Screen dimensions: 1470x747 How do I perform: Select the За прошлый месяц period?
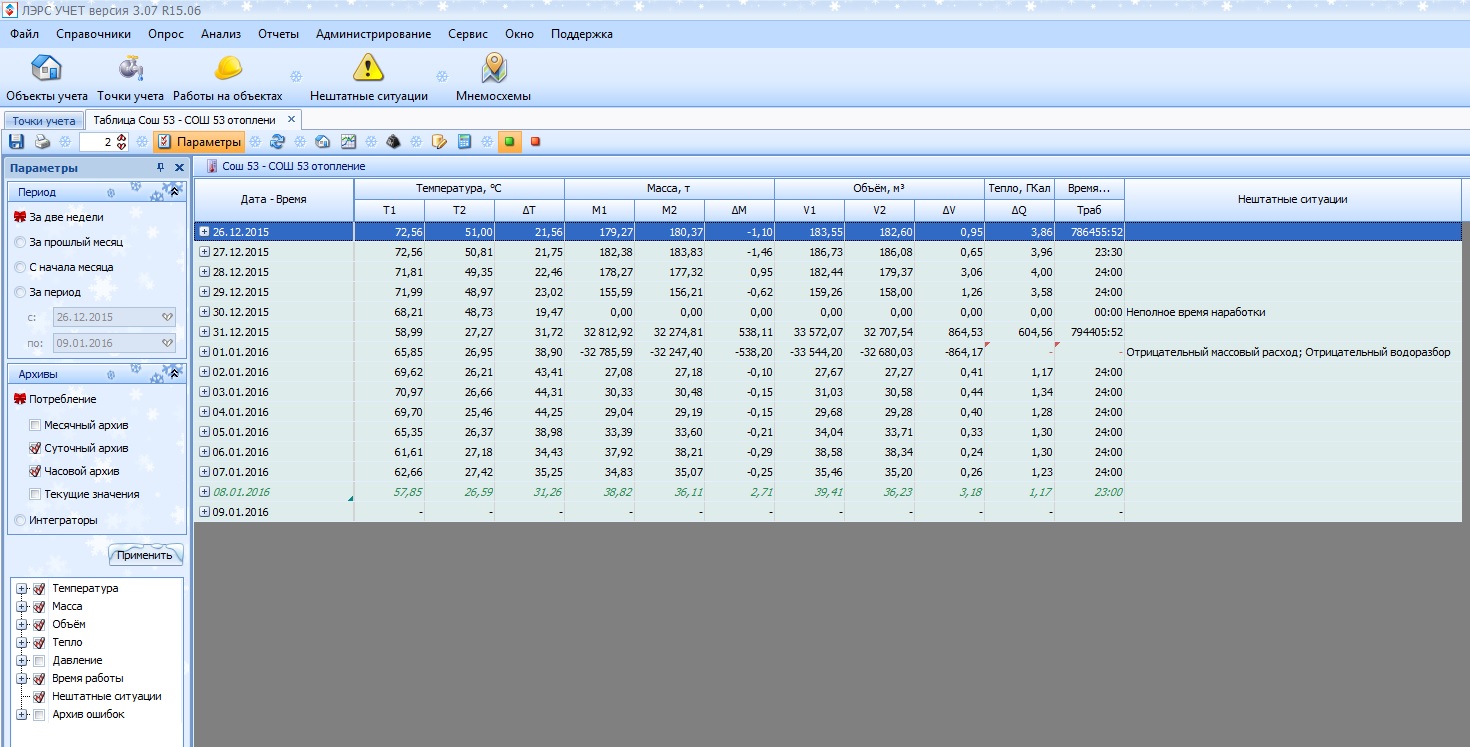coord(68,242)
